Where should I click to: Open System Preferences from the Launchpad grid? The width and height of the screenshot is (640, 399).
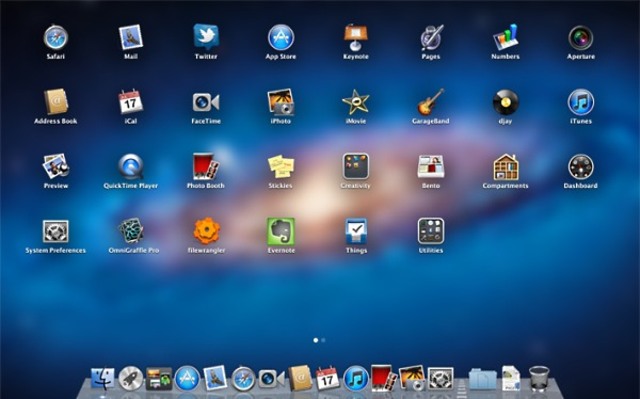(x=56, y=231)
